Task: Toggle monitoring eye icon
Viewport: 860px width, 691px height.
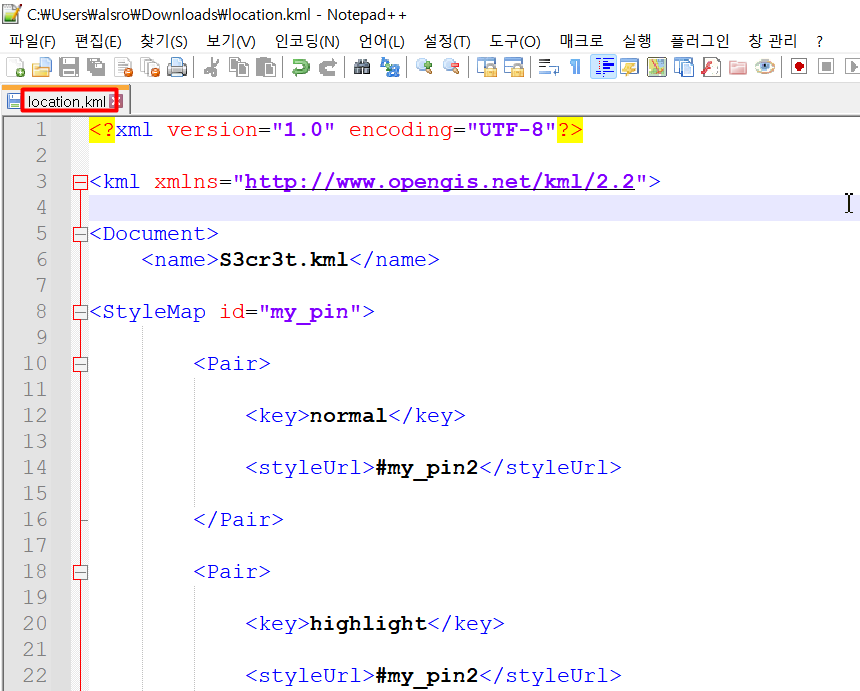Action: tap(765, 67)
